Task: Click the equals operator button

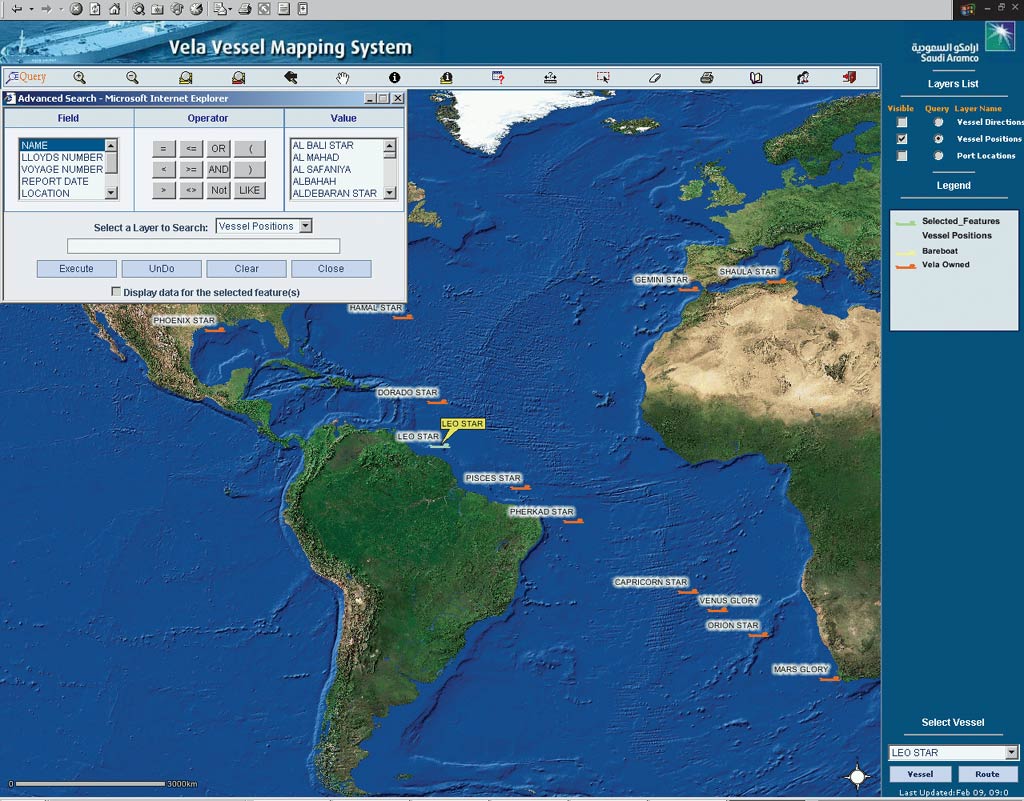Action: 163,149
